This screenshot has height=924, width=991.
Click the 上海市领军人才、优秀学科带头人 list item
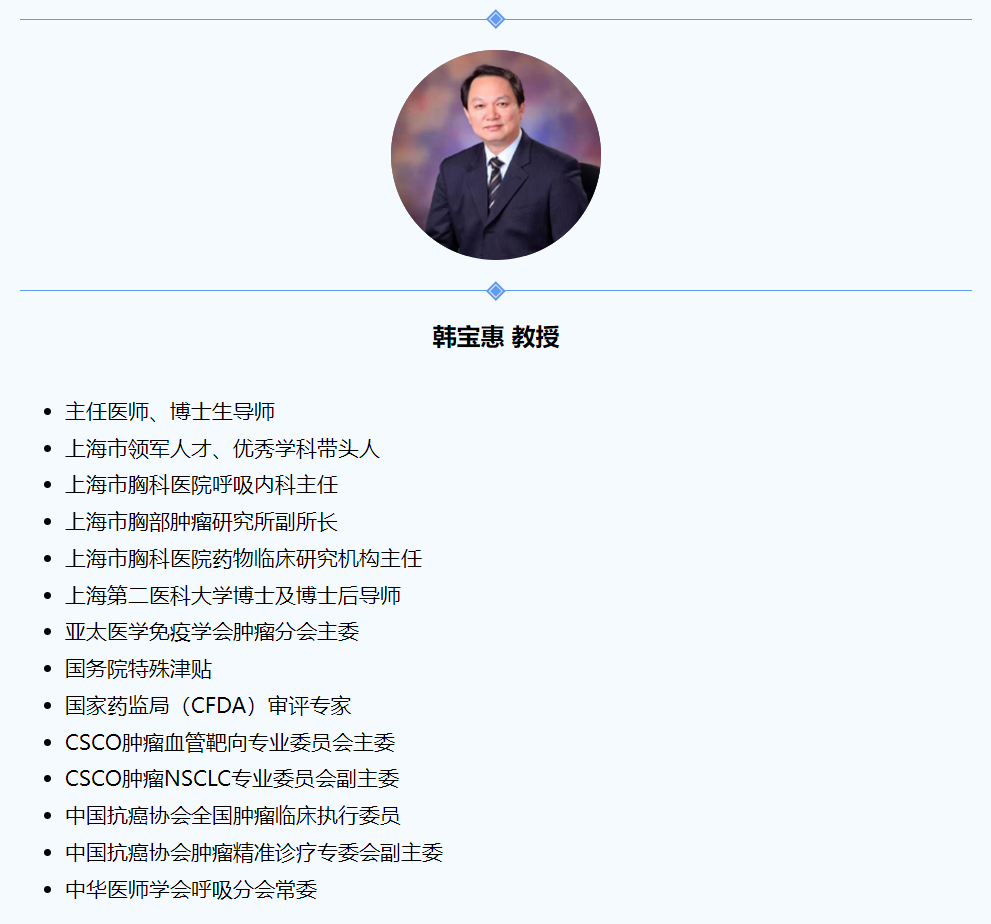click(x=222, y=449)
